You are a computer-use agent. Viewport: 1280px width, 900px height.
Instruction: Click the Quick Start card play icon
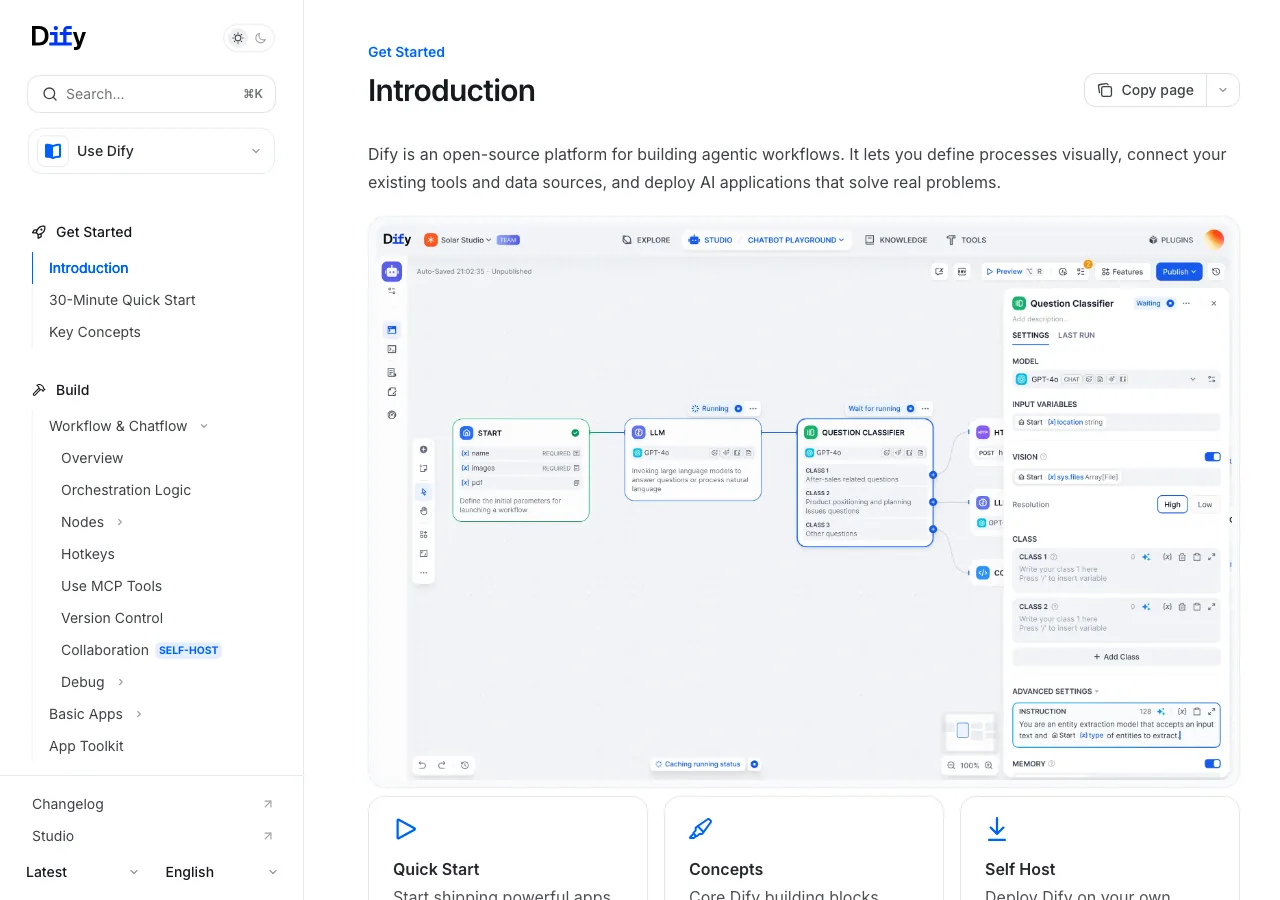tap(405, 829)
